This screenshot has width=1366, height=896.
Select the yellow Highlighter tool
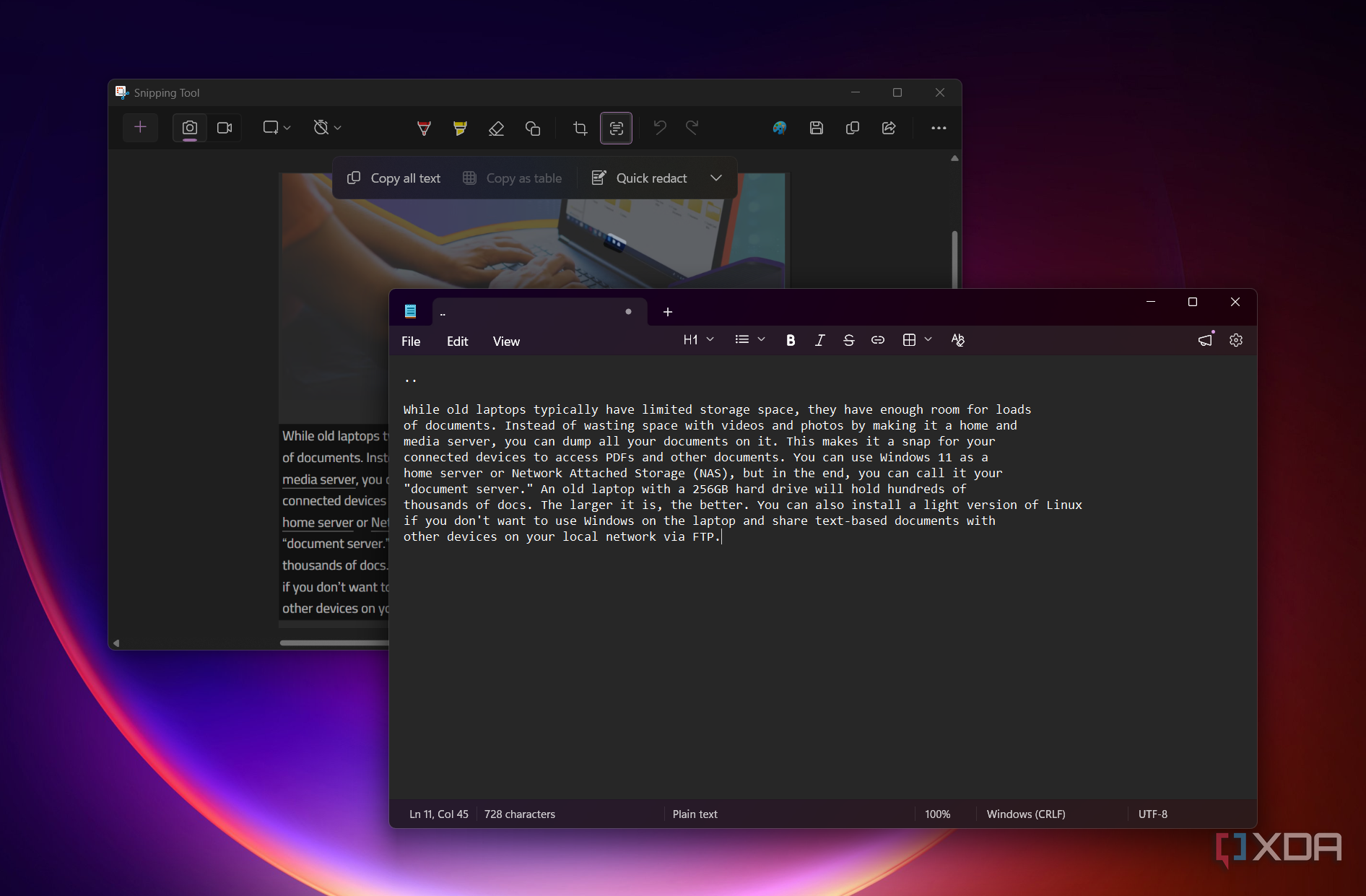point(460,129)
